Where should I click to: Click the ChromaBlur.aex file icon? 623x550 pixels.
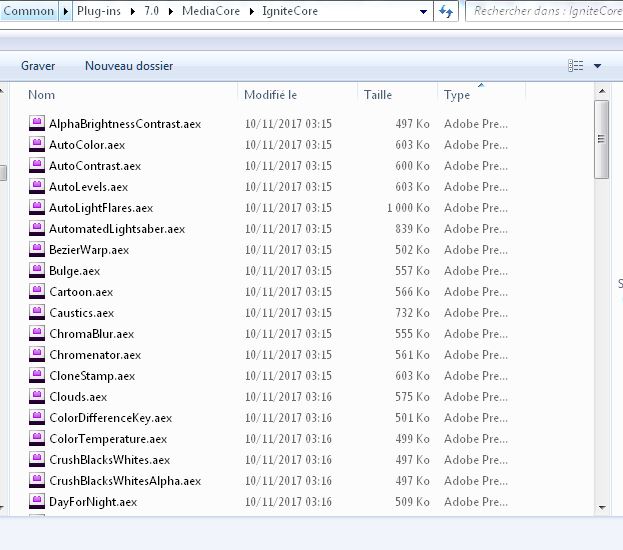click(x=37, y=334)
